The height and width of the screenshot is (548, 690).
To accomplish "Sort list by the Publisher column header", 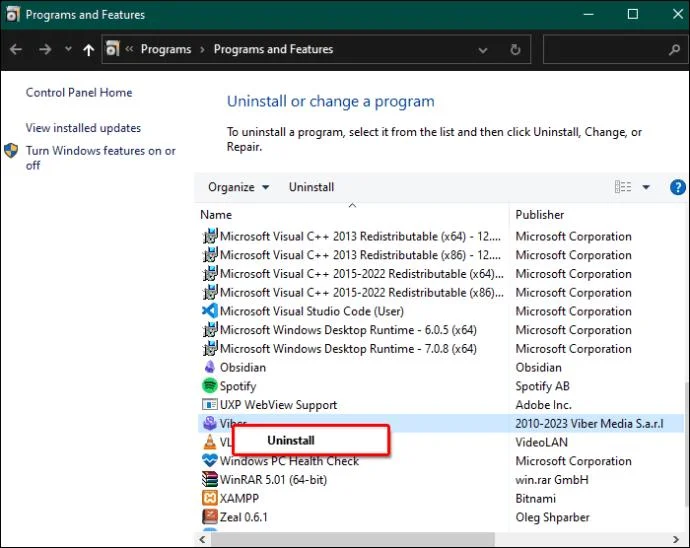I will (x=540, y=215).
